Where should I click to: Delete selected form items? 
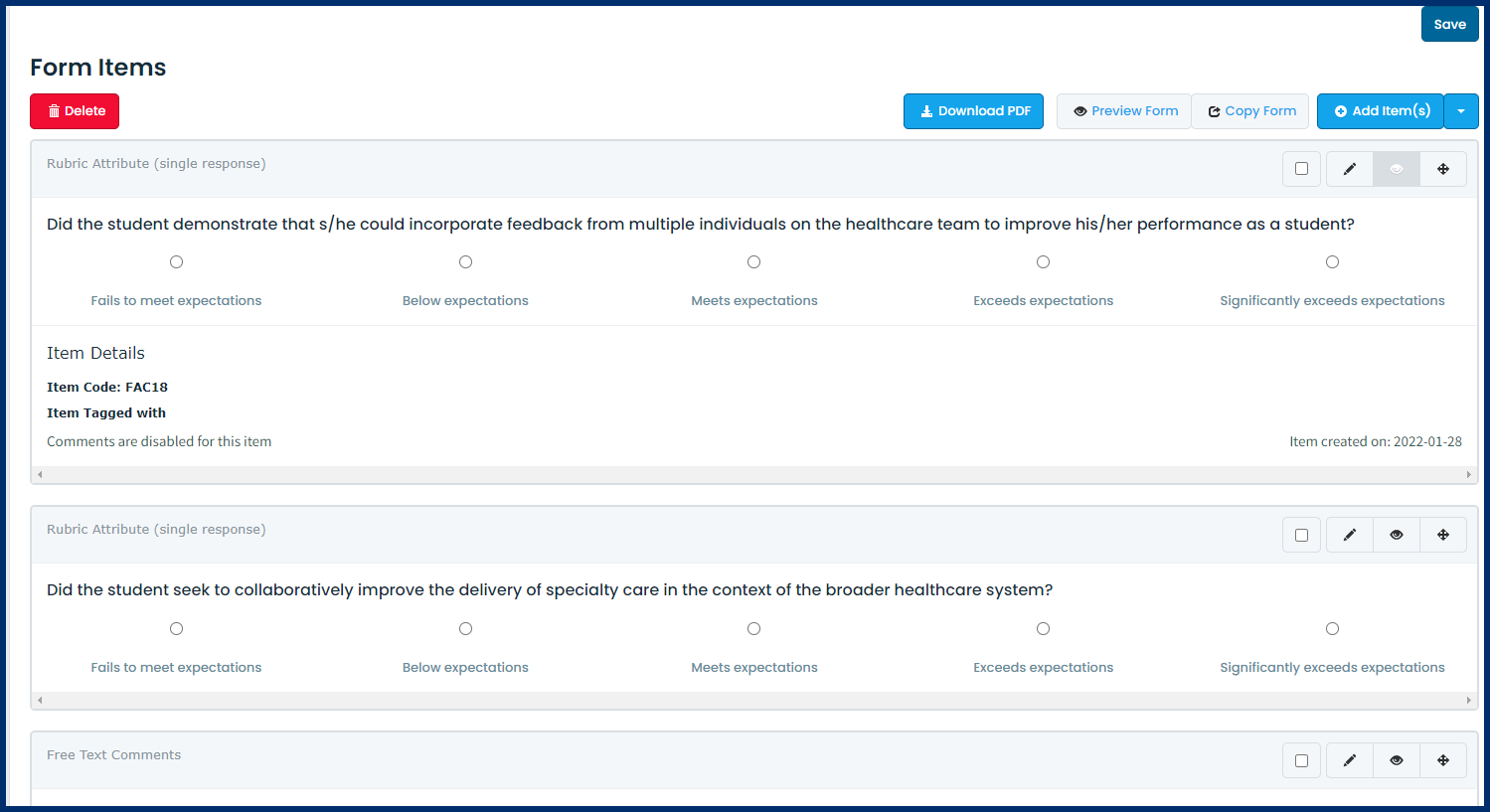[75, 111]
